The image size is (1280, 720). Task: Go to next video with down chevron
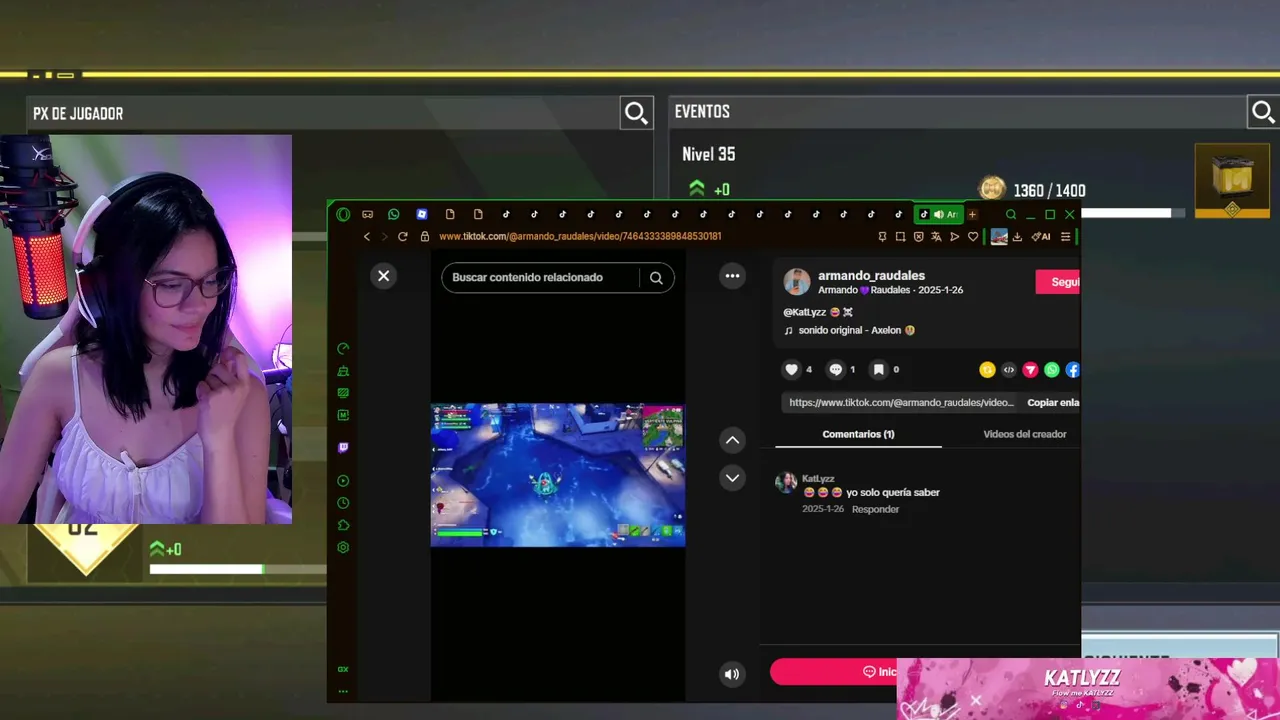733,478
